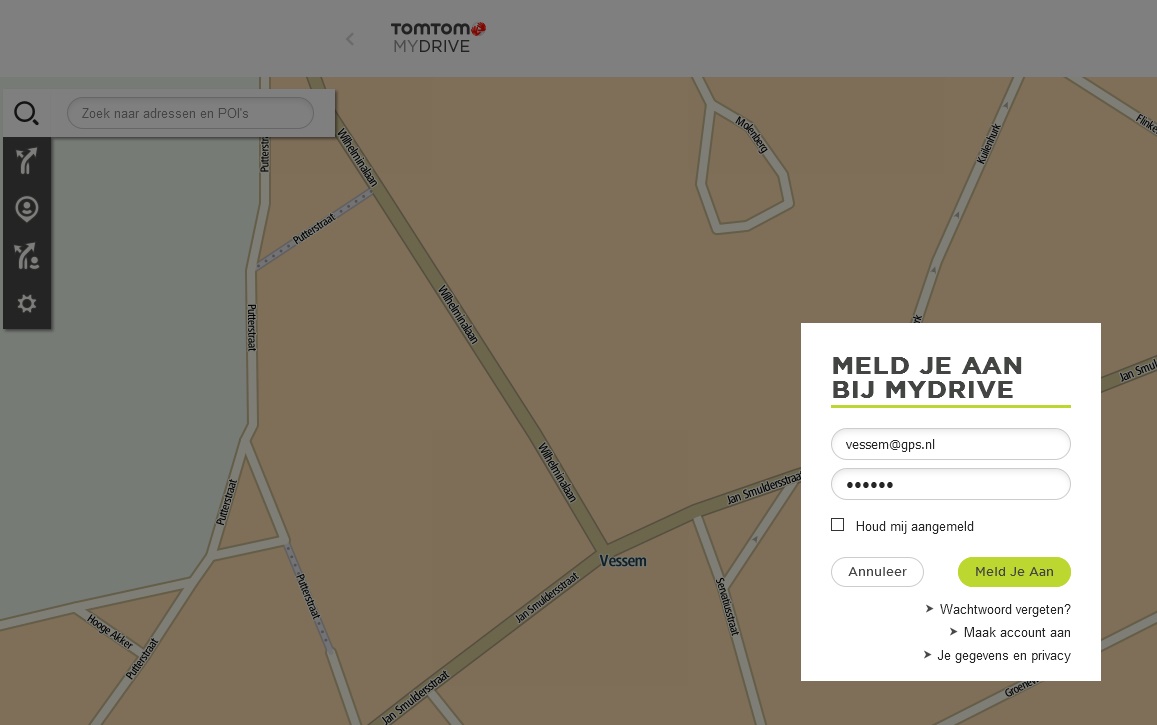Open My Routes icon in sidebar
The width and height of the screenshot is (1157, 725).
coord(27,257)
